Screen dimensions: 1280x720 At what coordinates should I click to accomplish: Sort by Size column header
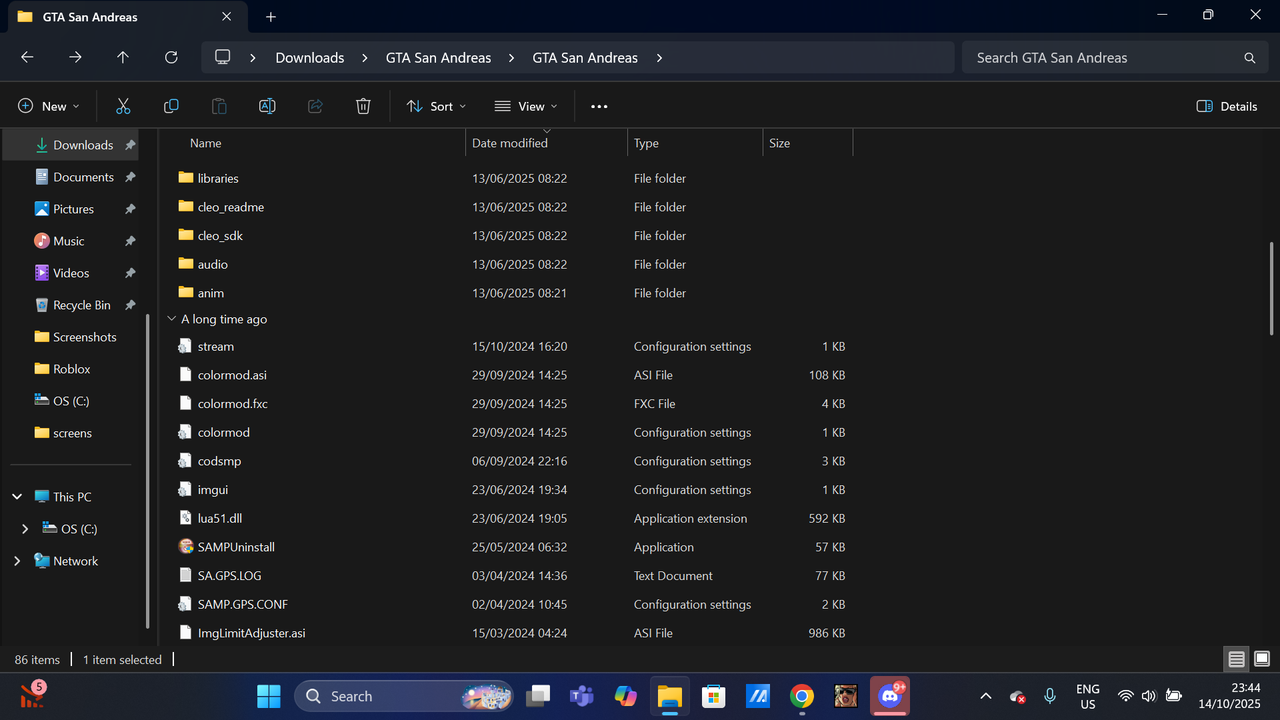pos(808,143)
